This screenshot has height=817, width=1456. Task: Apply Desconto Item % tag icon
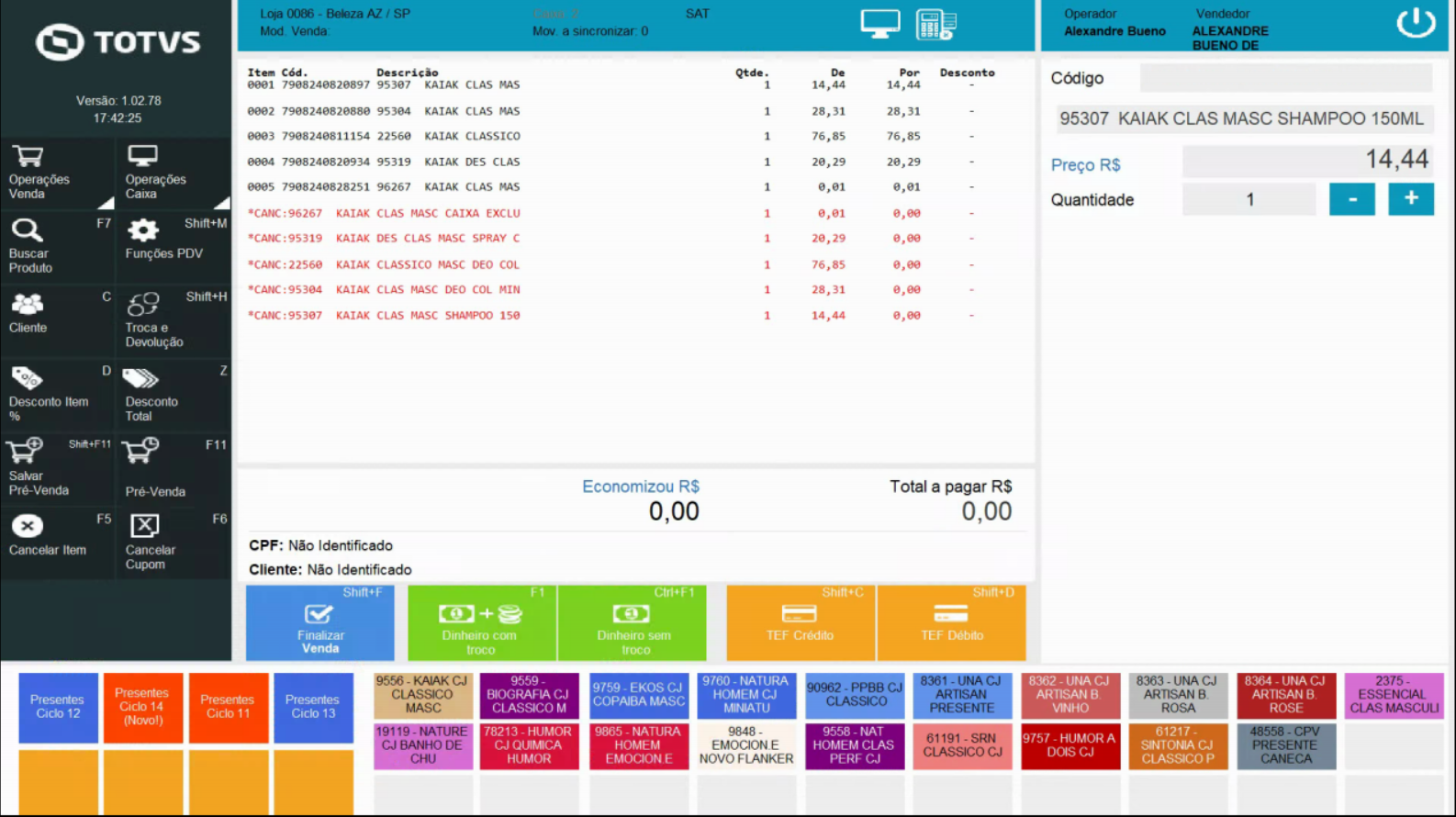pyautogui.click(x=27, y=377)
